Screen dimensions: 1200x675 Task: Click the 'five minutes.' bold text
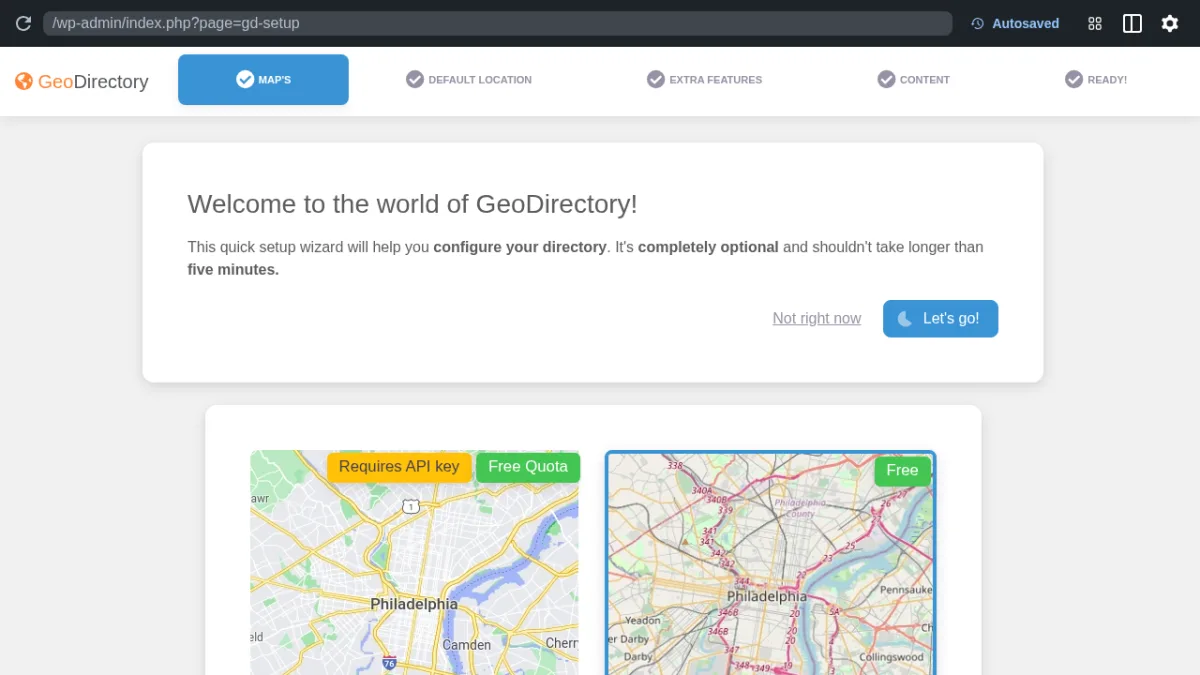click(x=233, y=270)
